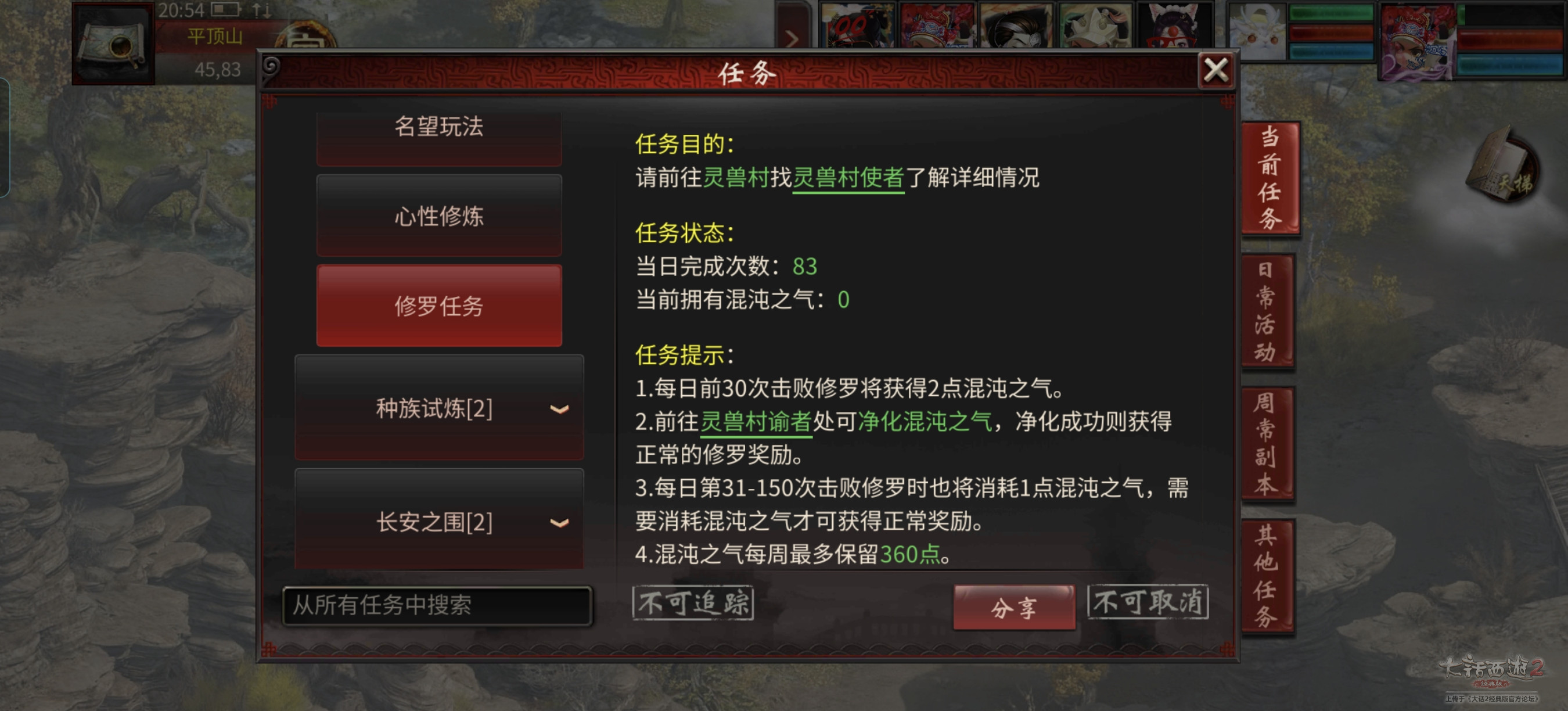Expand the 长安之围[2] task group
Screen dimensions: 1568x711
(439, 521)
